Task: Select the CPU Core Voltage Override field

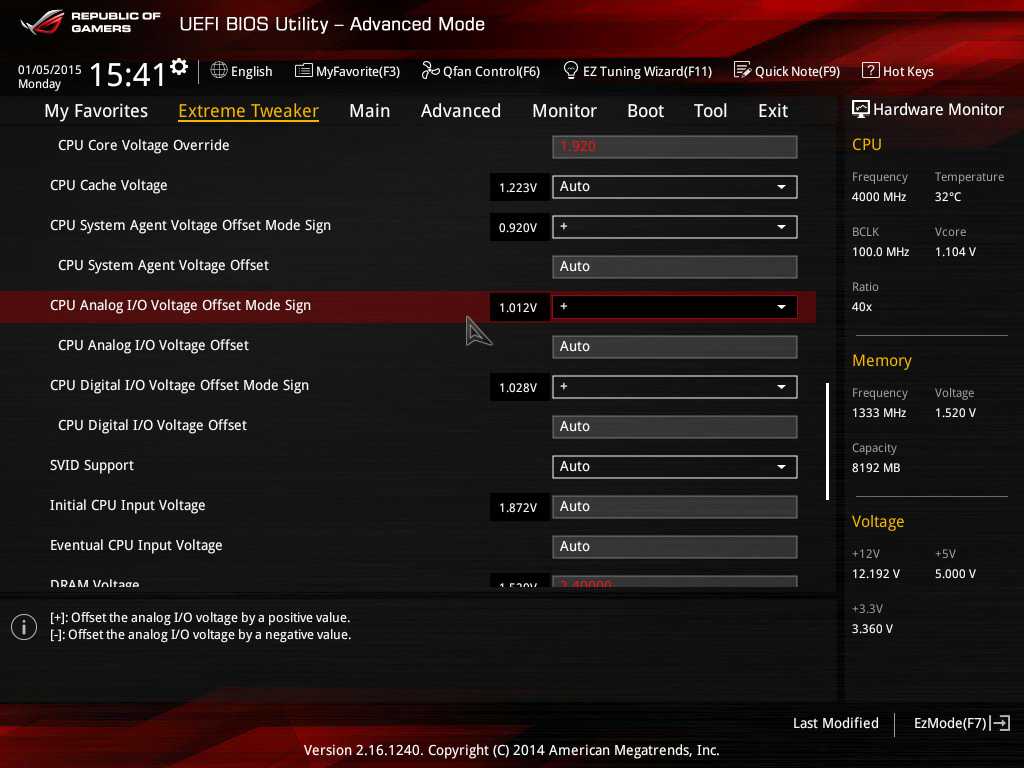Action: coord(674,147)
